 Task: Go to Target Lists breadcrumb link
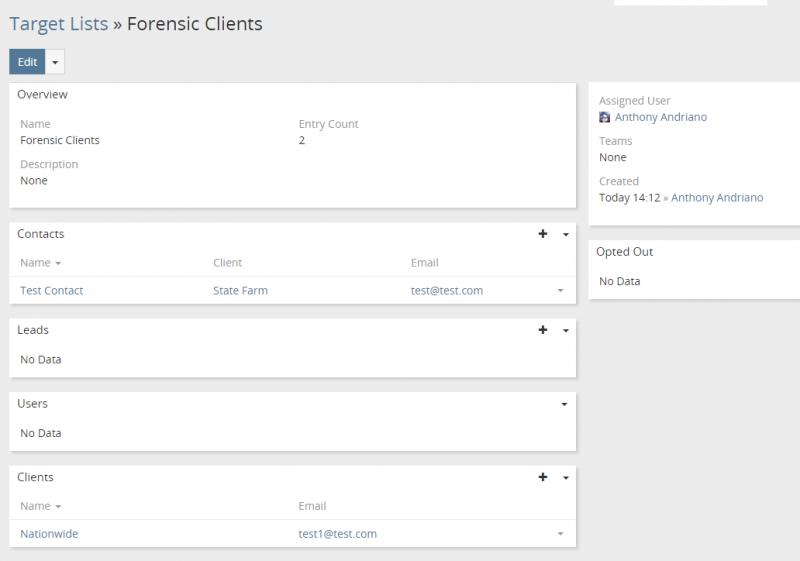(58, 23)
